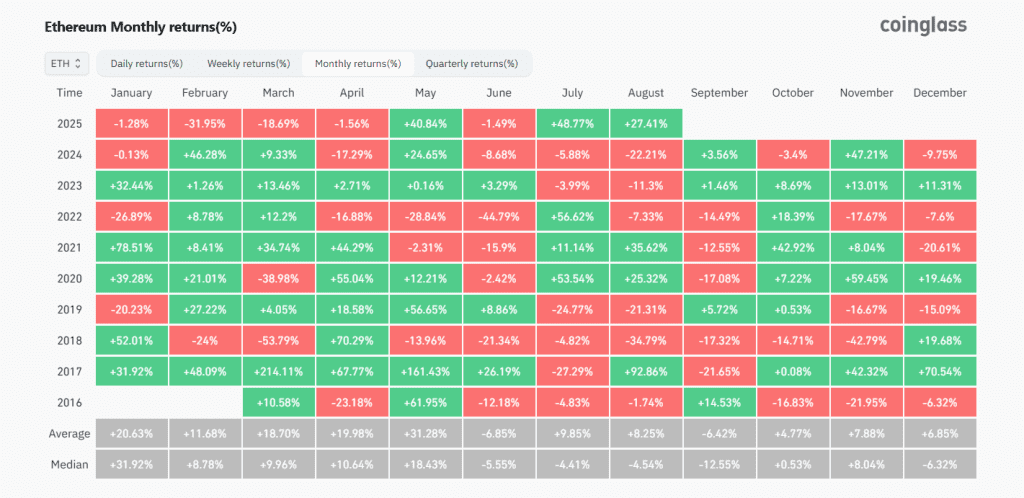1024x498 pixels.
Task: Switch to Weekly returns(%) tab
Action: click(x=249, y=64)
